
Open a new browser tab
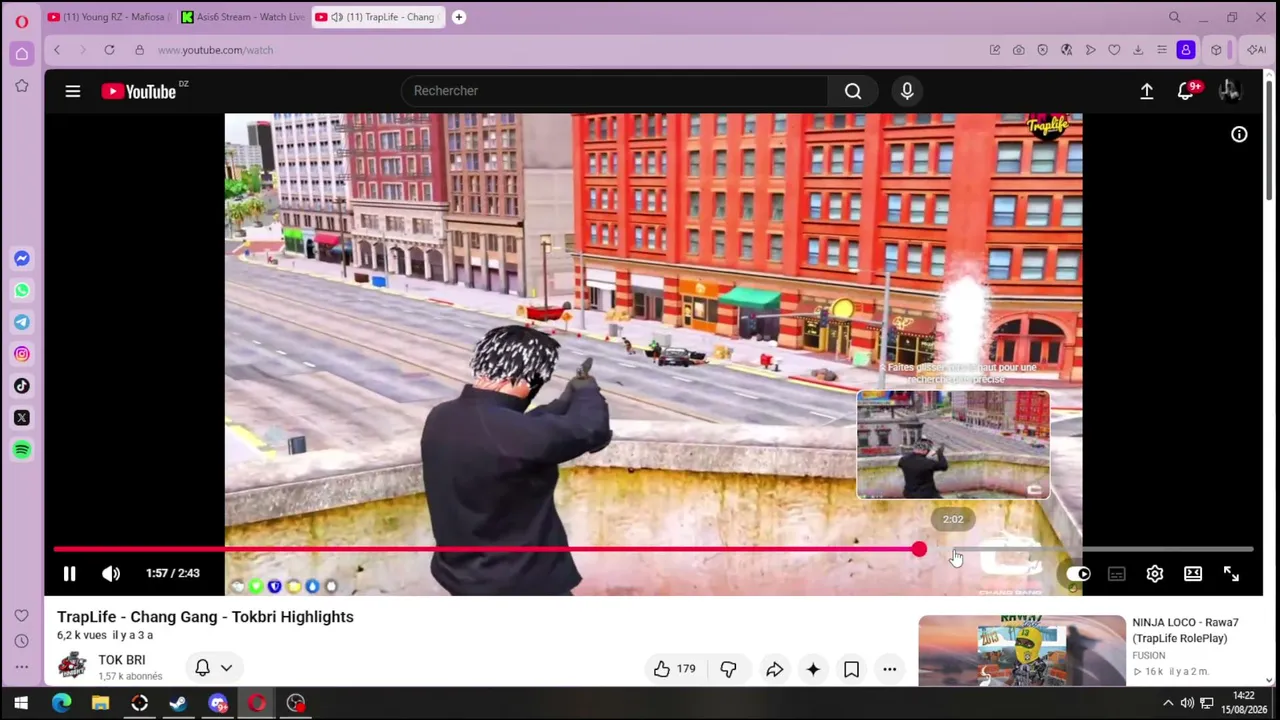pos(459,17)
